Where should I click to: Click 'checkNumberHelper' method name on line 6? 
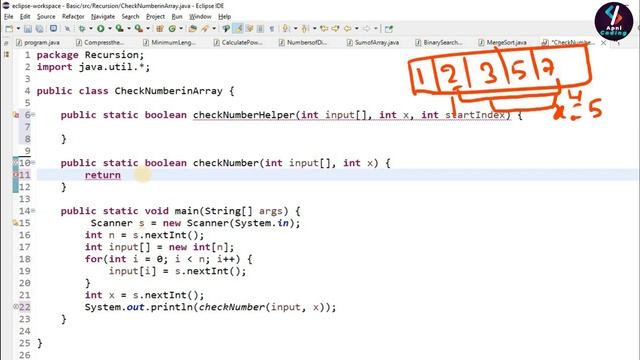click(244, 115)
